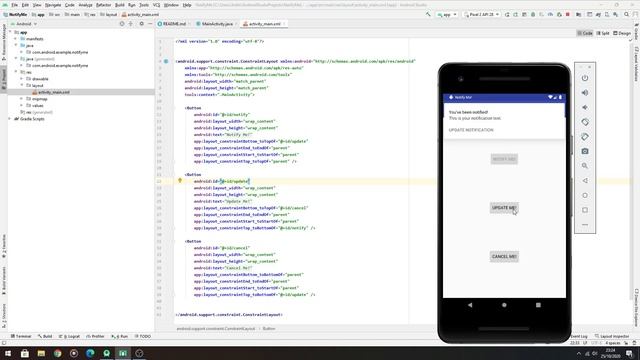Click the Select Opened File target icon

click(x=122, y=24)
